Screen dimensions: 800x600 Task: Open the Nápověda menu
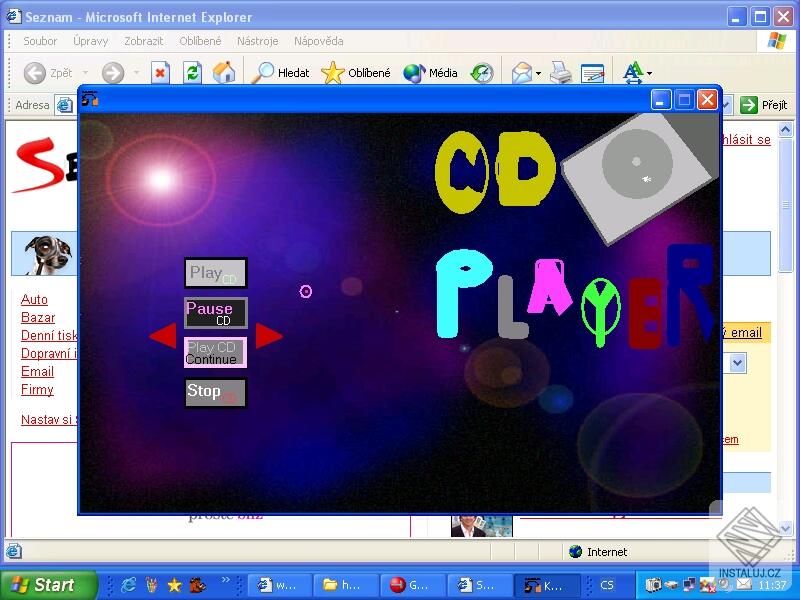click(x=318, y=41)
